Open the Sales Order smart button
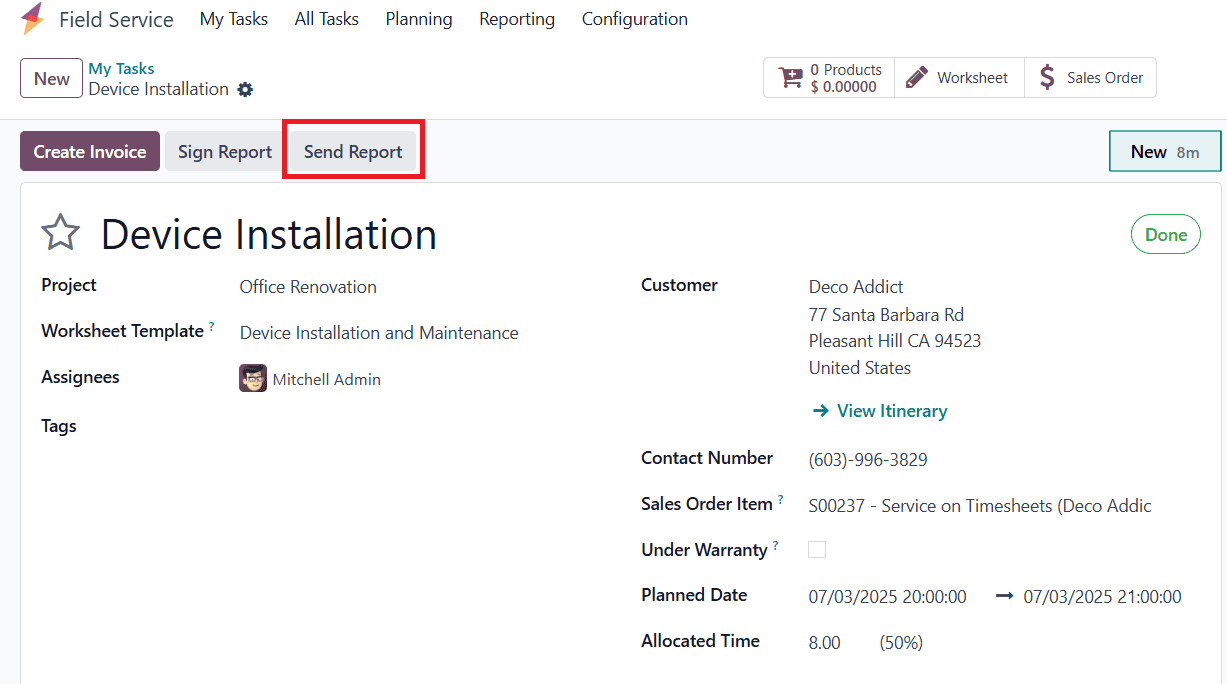The width and height of the screenshot is (1227, 684). [1090, 78]
